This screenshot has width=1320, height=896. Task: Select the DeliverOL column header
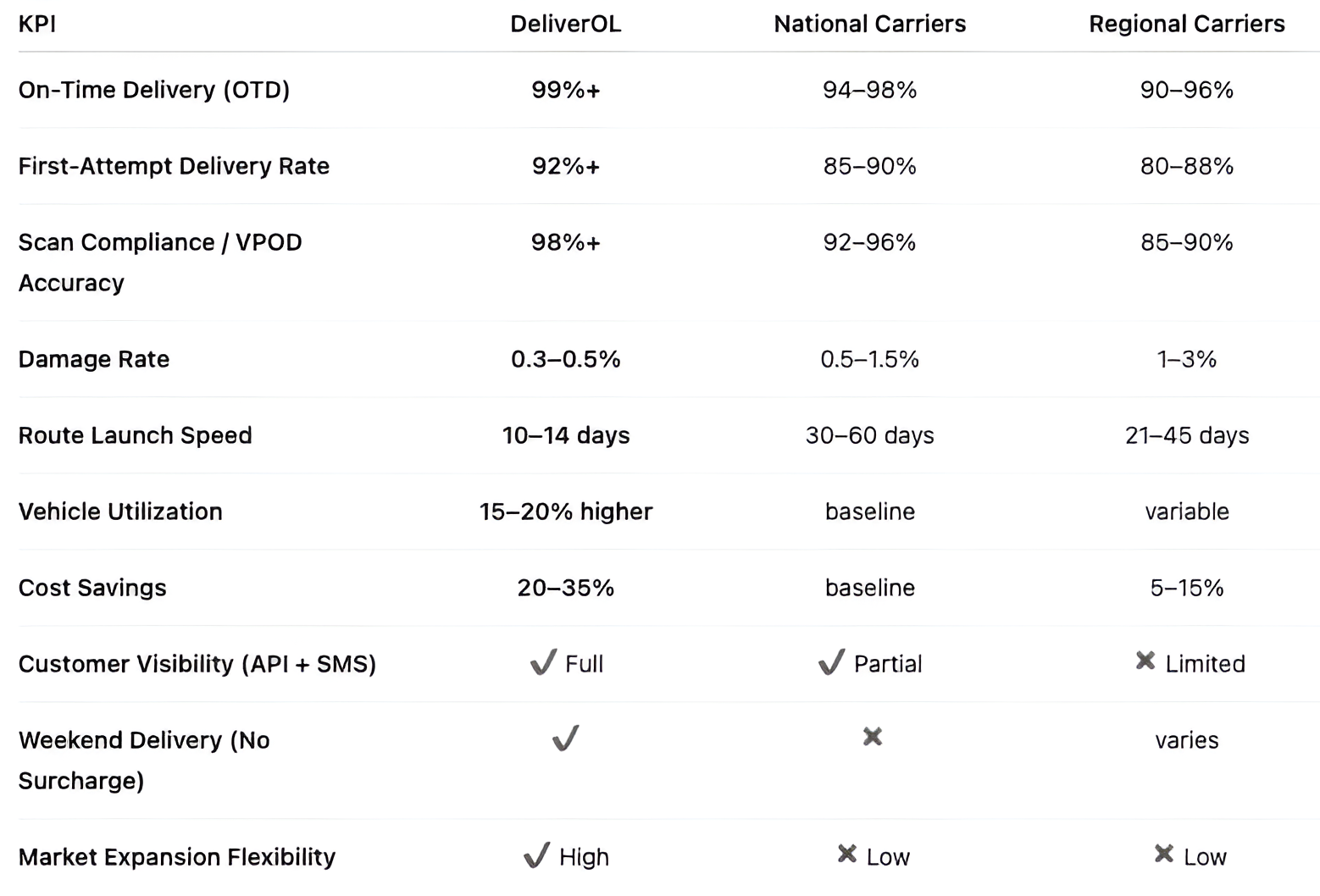tap(565, 24)
